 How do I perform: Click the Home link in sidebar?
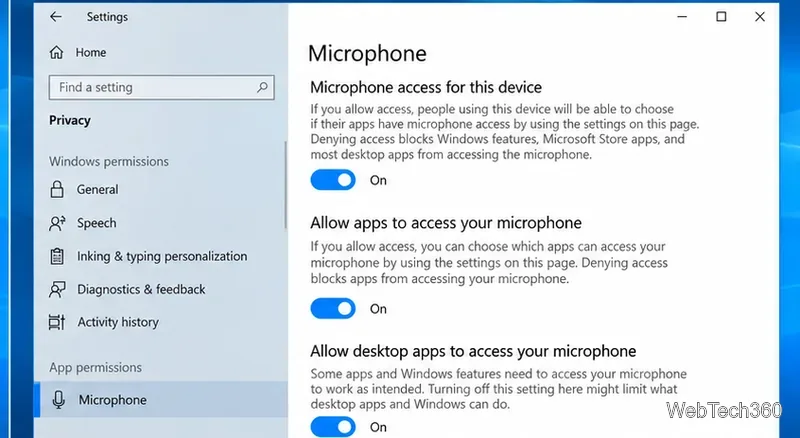point(91,52)
